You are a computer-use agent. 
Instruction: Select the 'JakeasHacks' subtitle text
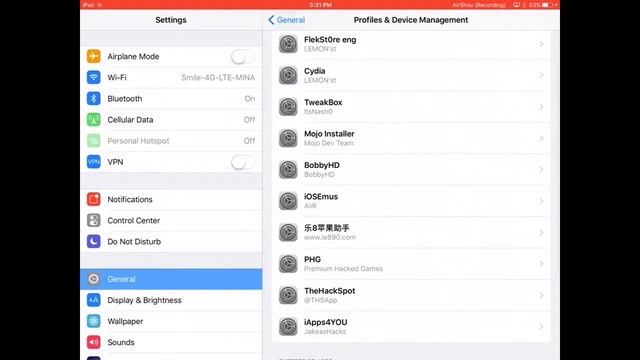[x=325, y=331]
